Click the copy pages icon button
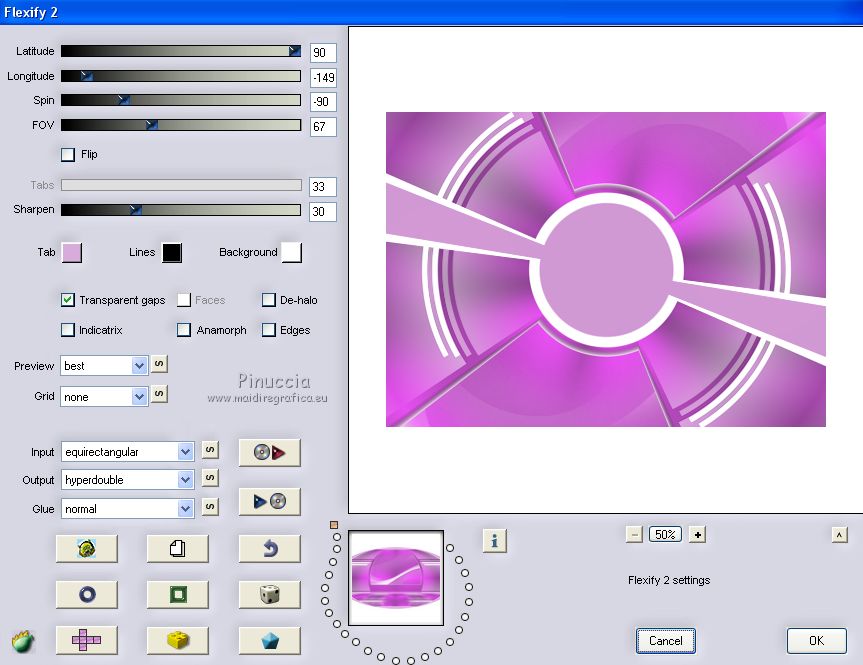The image size is (863, 665). 177,548
